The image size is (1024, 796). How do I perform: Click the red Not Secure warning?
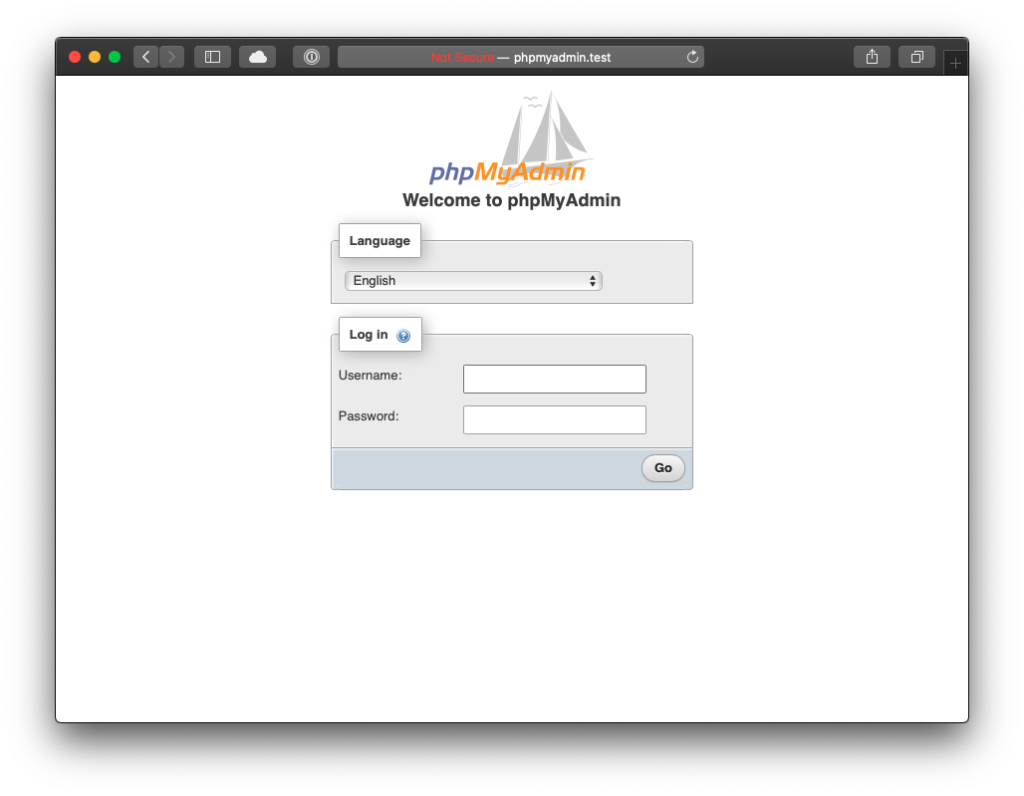click(x=462, y=57)
